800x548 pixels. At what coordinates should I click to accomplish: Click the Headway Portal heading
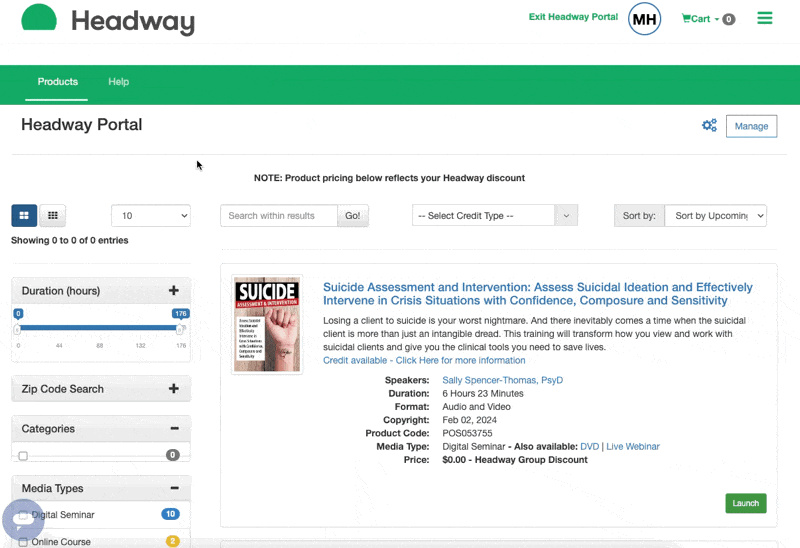pyautogui.click(x=82, y=124)
